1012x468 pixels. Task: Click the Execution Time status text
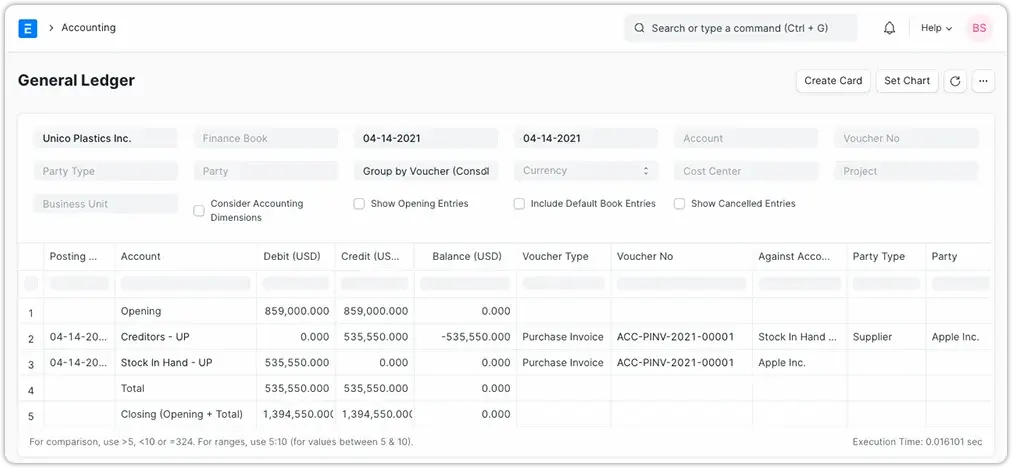(x=917, y=442)
